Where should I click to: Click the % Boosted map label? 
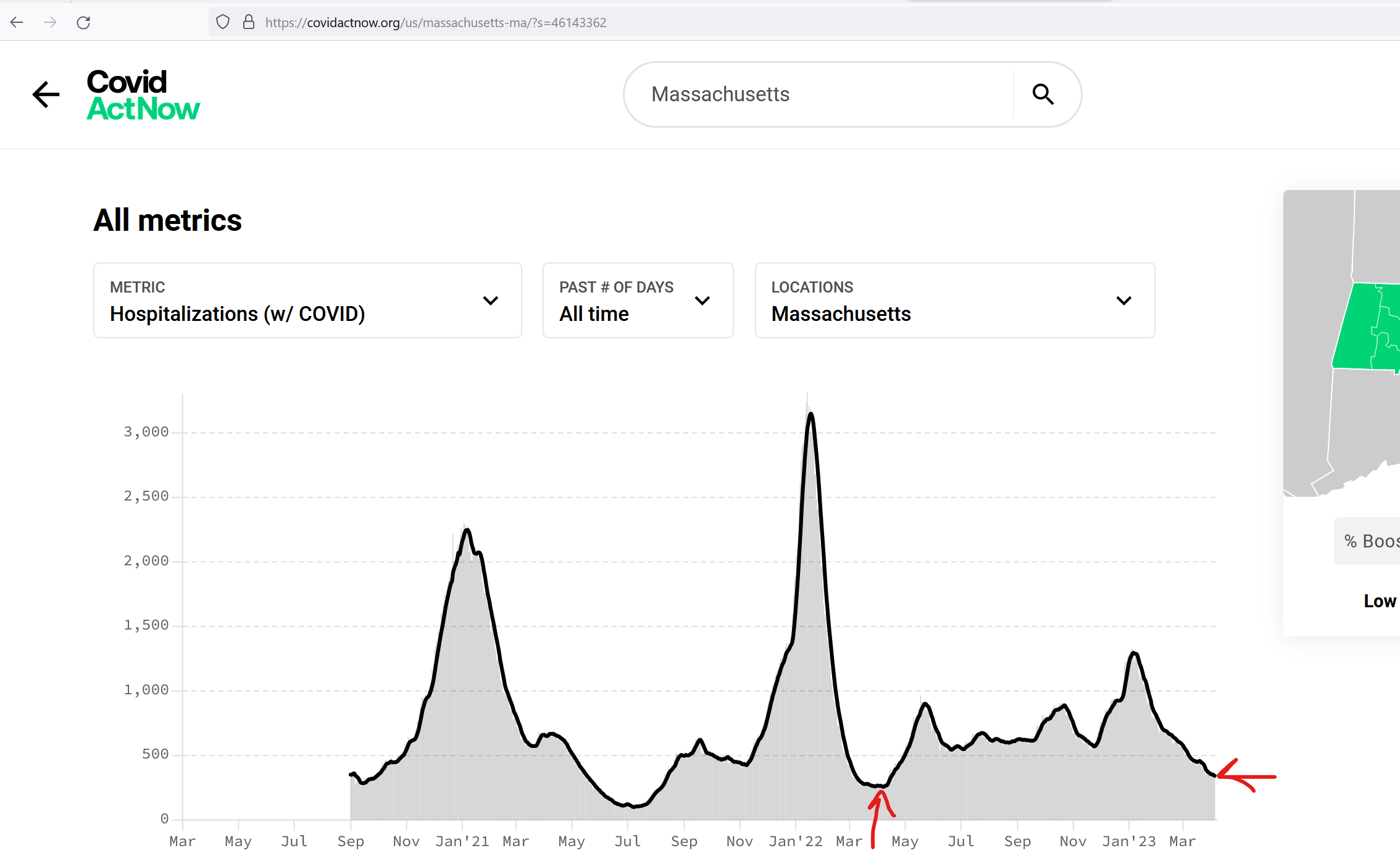(x=1370, y=541)
